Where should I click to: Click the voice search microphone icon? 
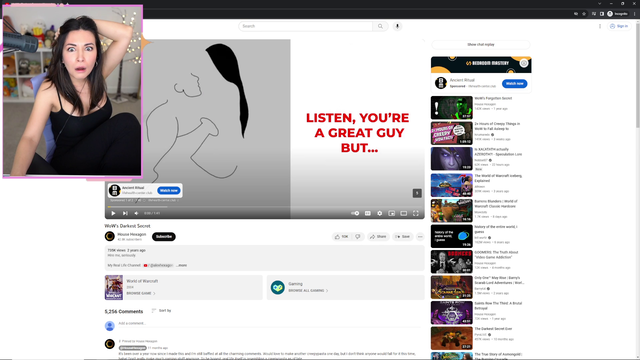pos(397,26)
